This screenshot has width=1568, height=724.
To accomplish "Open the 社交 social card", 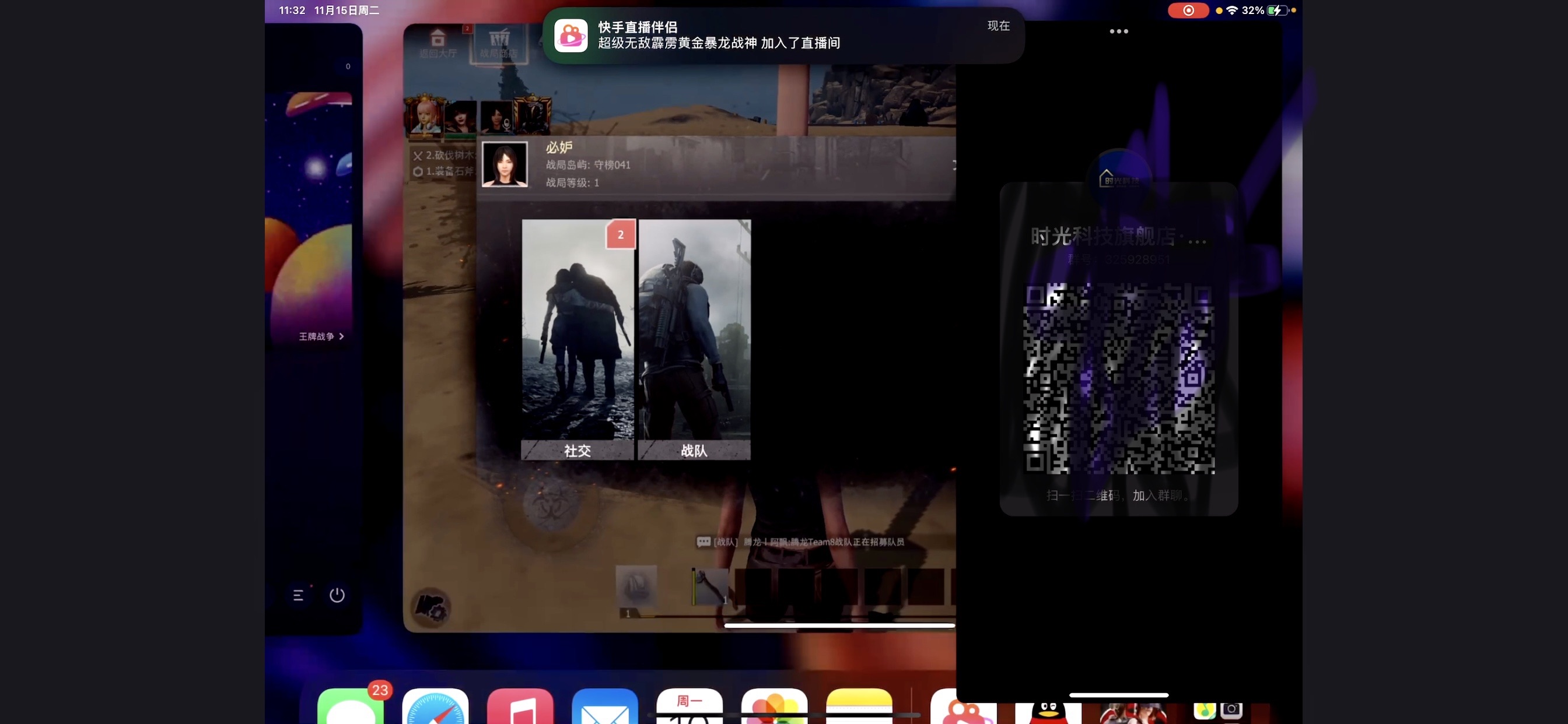I will point(577,339).
